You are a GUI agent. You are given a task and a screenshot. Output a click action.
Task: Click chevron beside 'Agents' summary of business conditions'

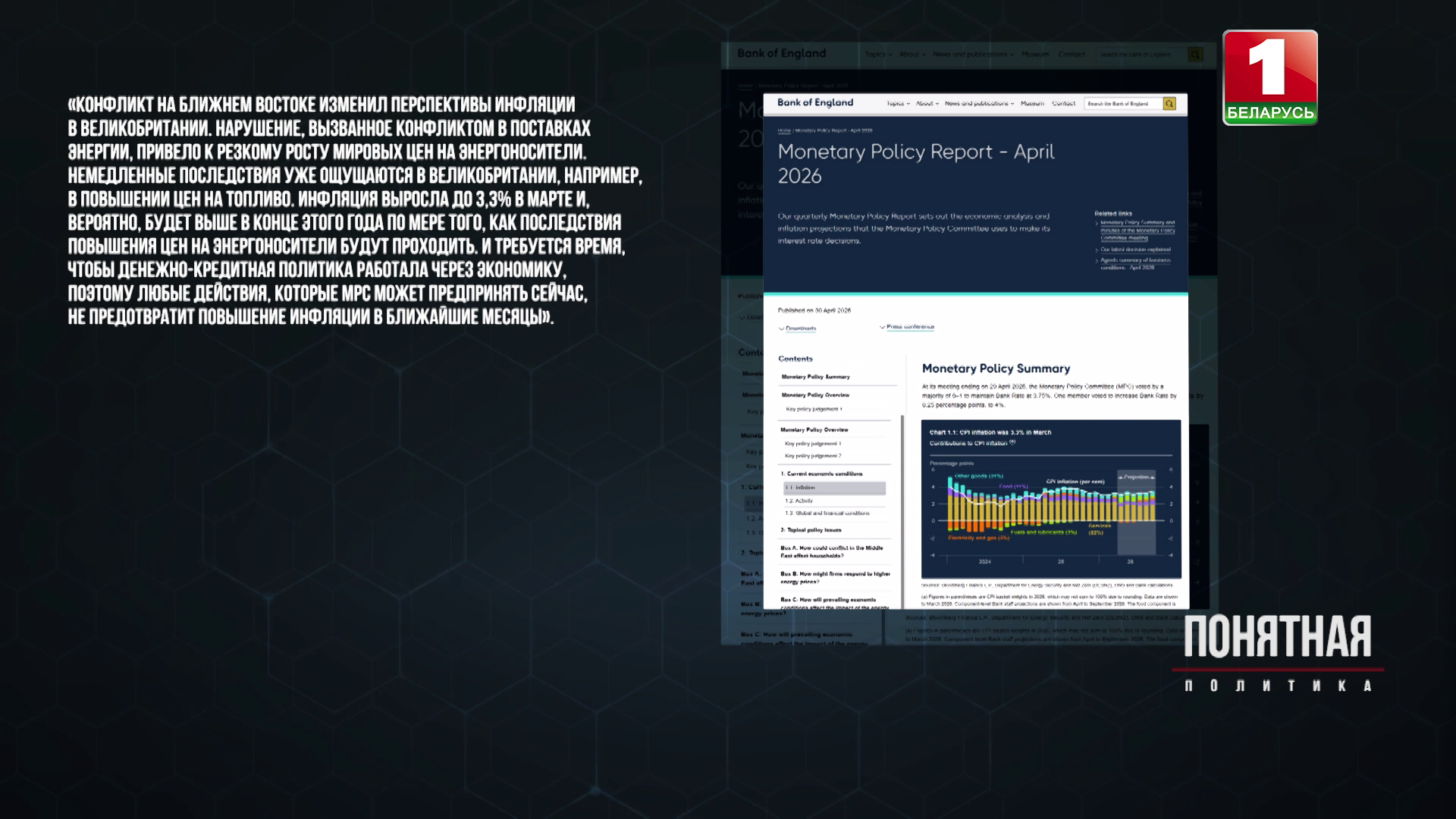(1097, 261)
